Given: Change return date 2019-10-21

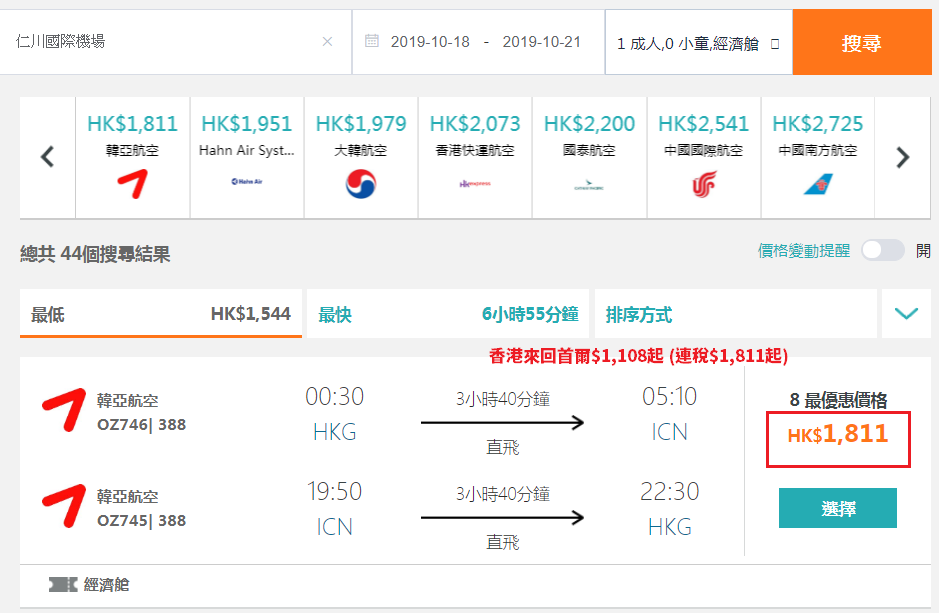Looking at the screenshot, I should tap(541, 42).
